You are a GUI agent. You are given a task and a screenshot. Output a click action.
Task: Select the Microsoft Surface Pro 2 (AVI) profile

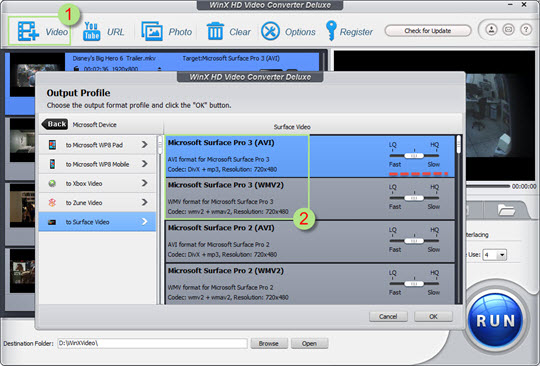pyautogui.click(x=310, y=241)
